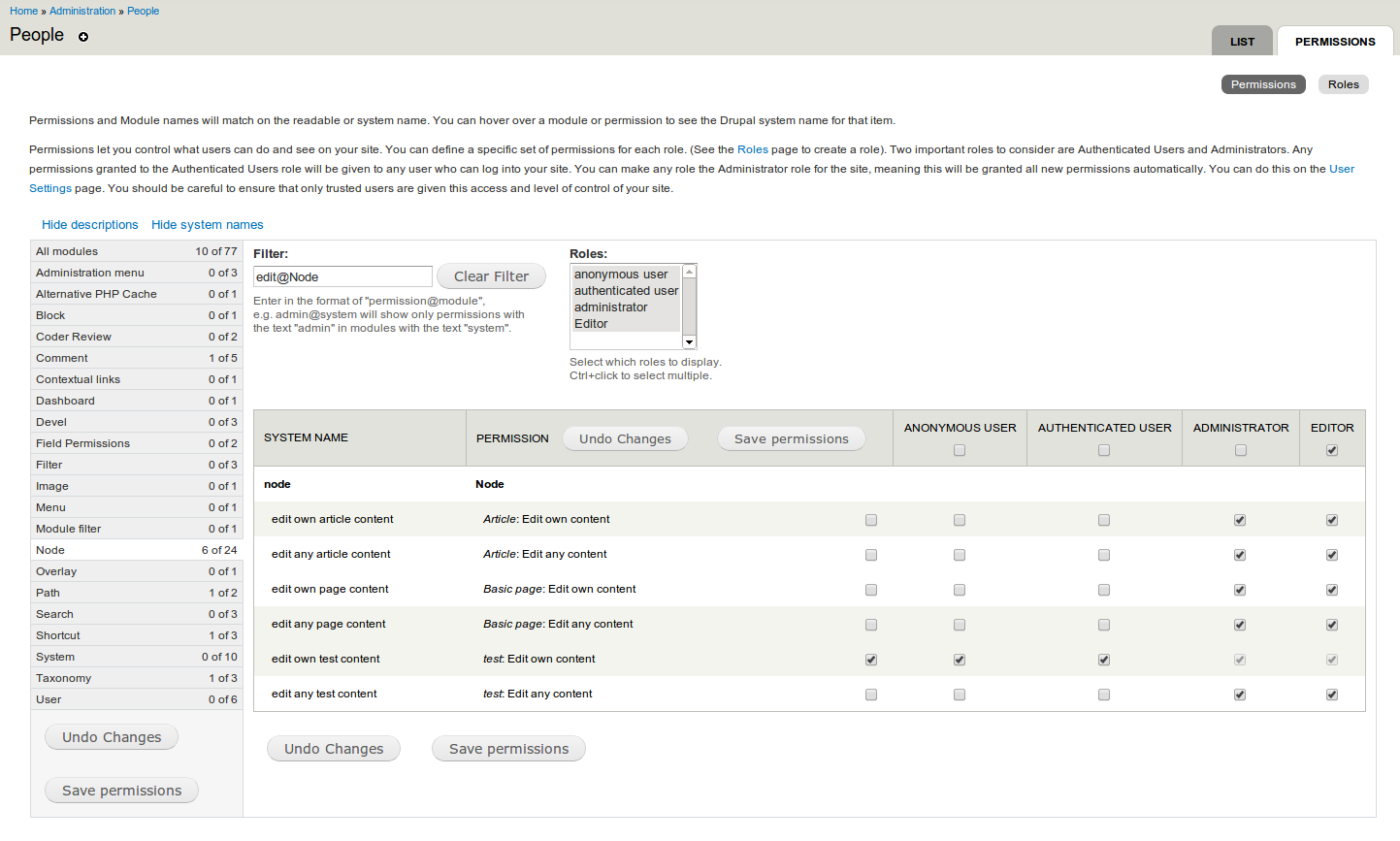Toggle the Administrator column header checkbox

point(1241,450)
